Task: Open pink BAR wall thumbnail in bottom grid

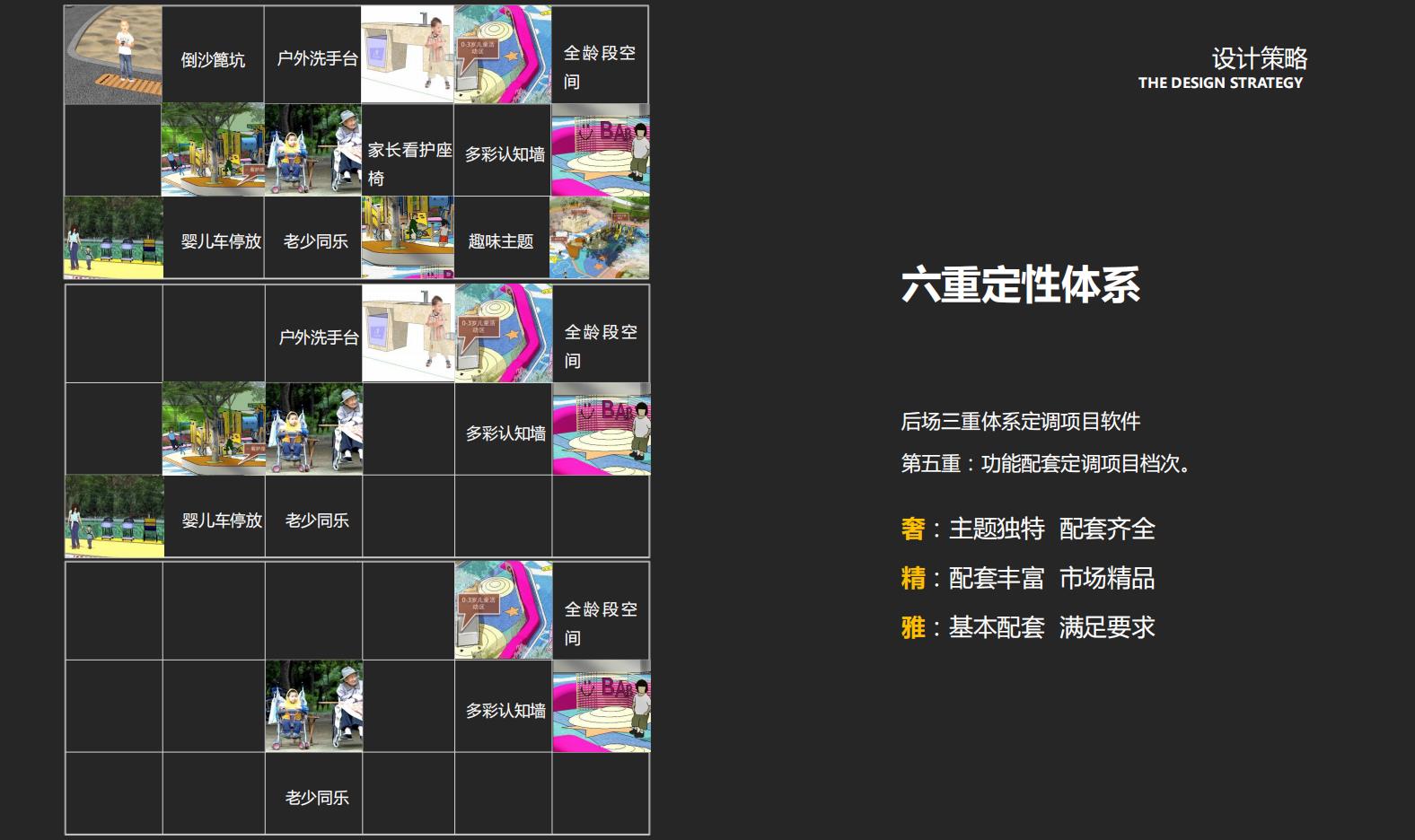Action: pyautogui.click(x=602, y=706)
